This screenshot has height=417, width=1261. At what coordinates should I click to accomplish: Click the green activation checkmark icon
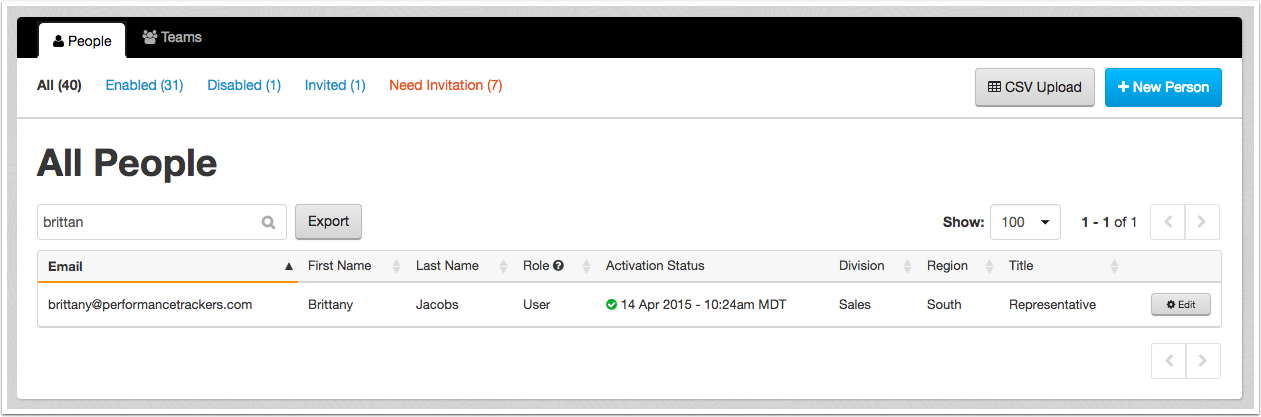pyautogui.click(x=611, y=305)
